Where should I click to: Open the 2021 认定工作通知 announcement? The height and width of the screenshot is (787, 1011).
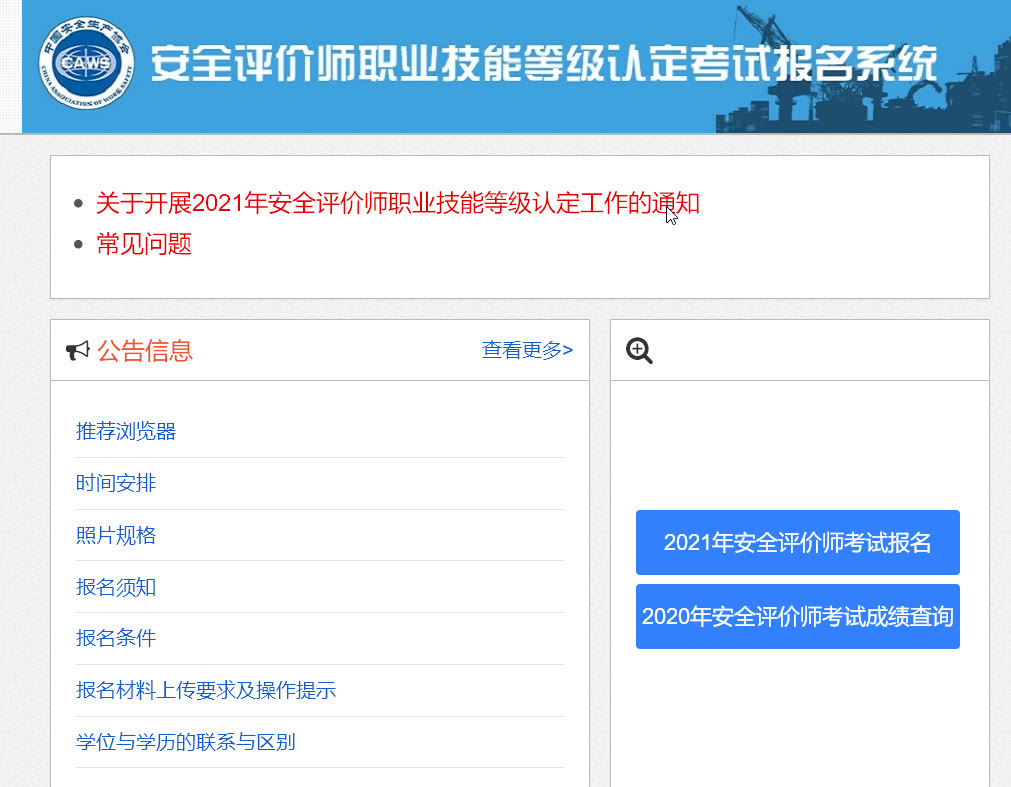click(x=397, y=203)
